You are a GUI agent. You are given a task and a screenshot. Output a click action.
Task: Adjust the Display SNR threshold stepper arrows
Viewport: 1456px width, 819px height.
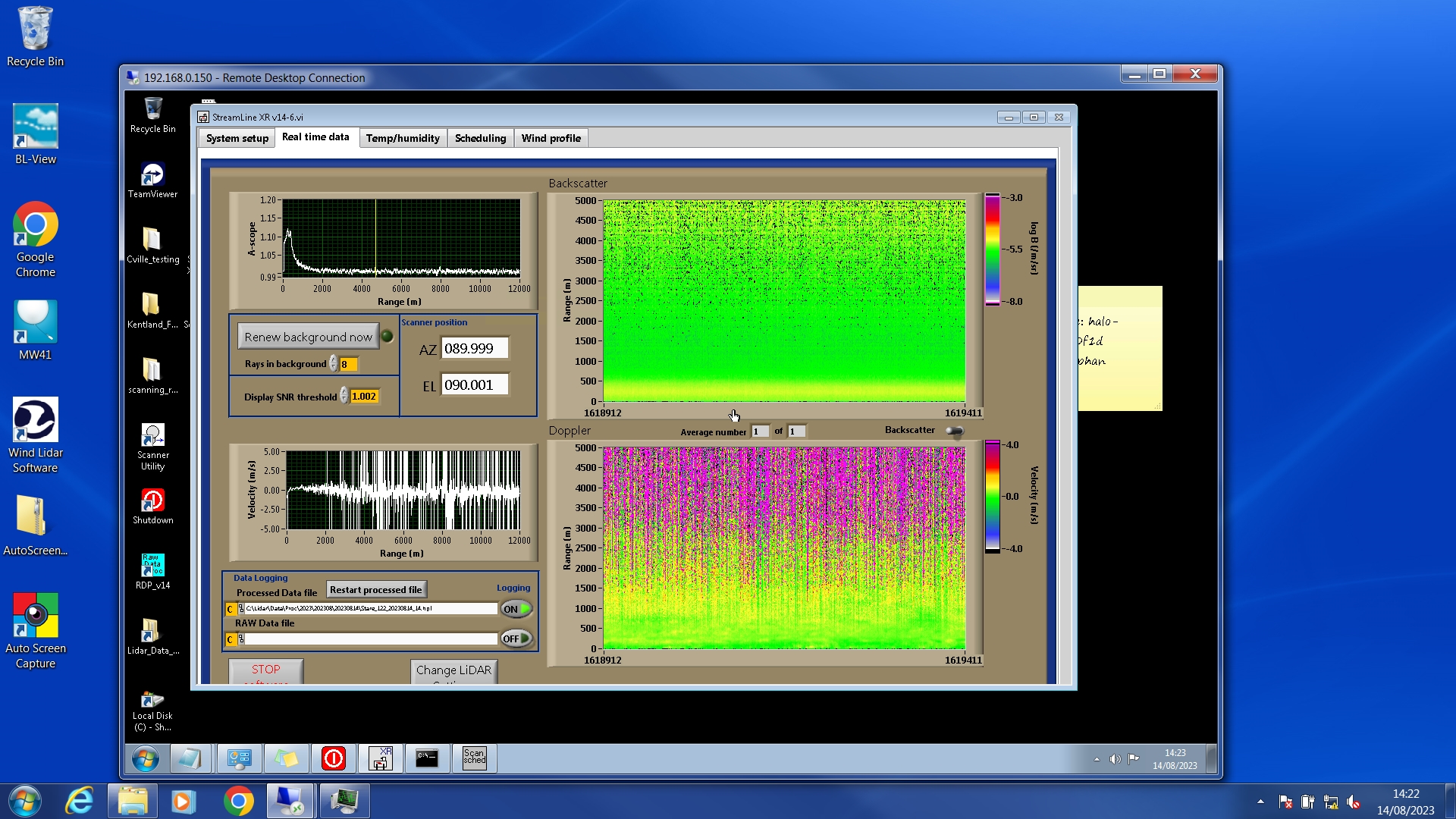click(x=344, y=396)
